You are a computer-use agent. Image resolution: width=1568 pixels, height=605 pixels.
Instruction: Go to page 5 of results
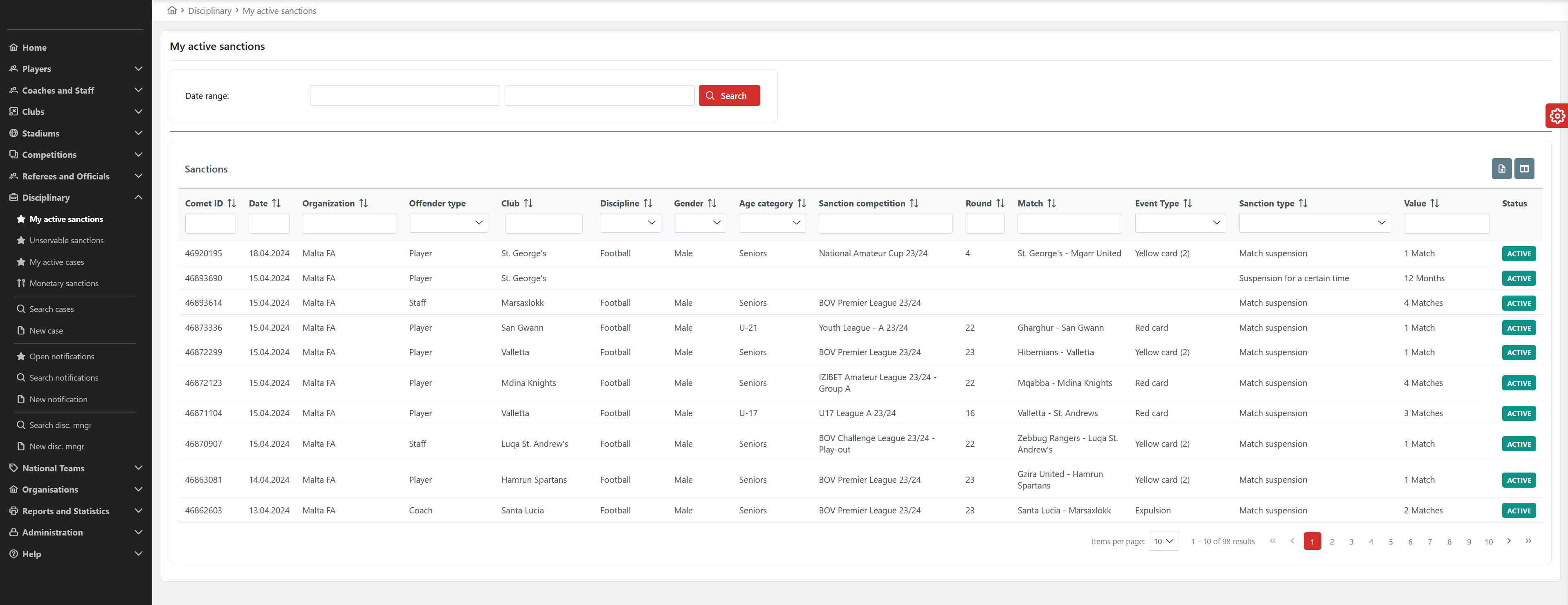point(1390,542)
